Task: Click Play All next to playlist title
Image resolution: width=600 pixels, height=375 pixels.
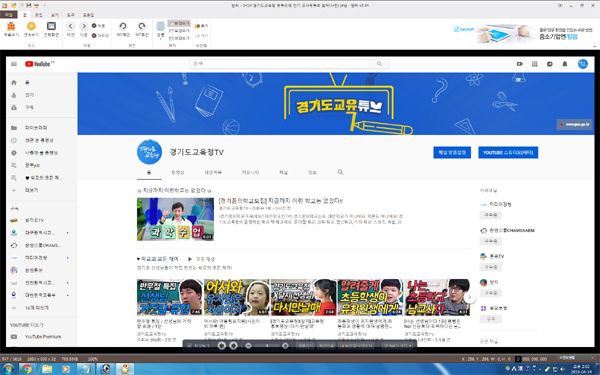Action: click(202, 259)
